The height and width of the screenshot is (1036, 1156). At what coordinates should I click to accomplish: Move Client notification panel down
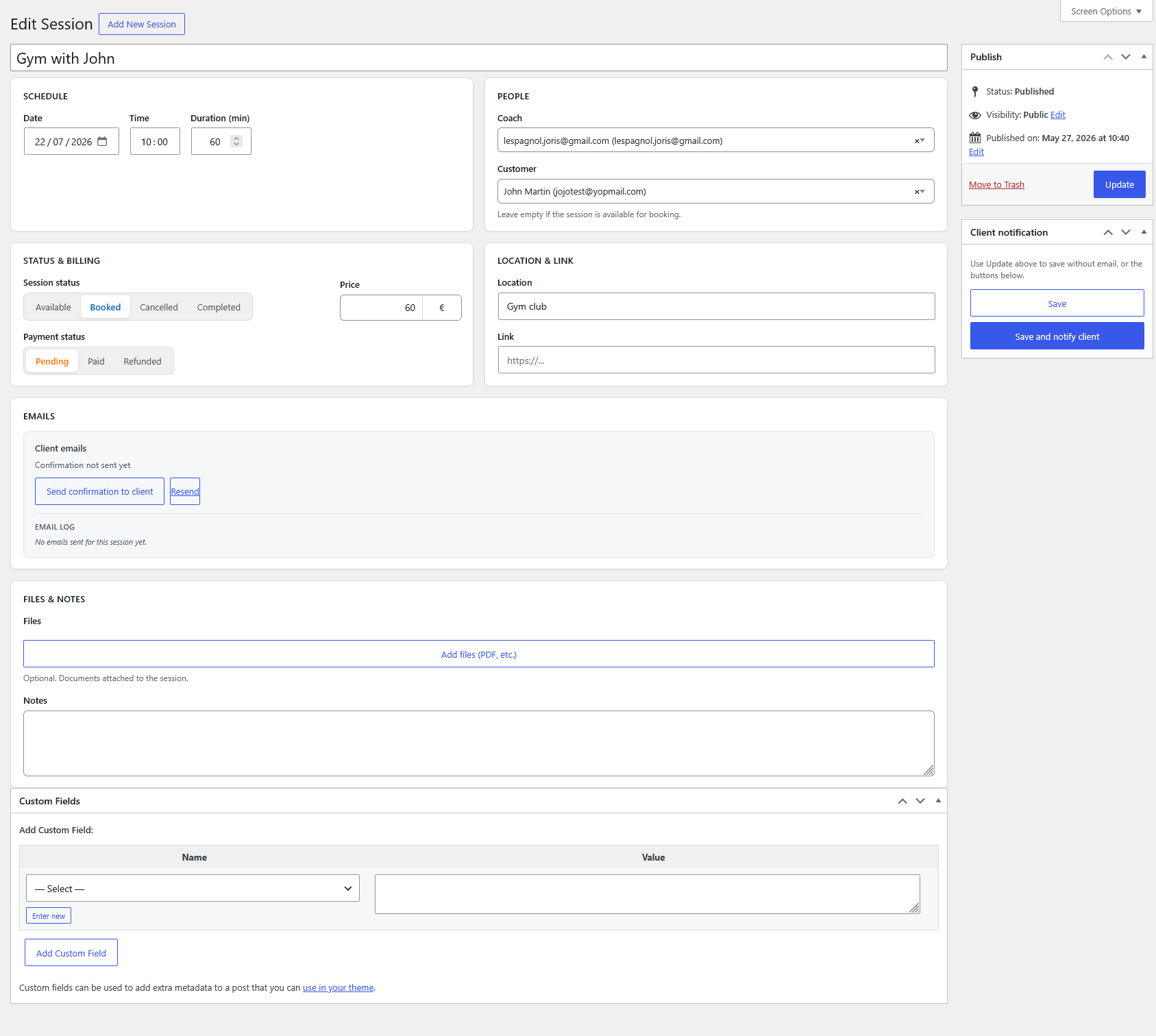[x=1126, y=232]
